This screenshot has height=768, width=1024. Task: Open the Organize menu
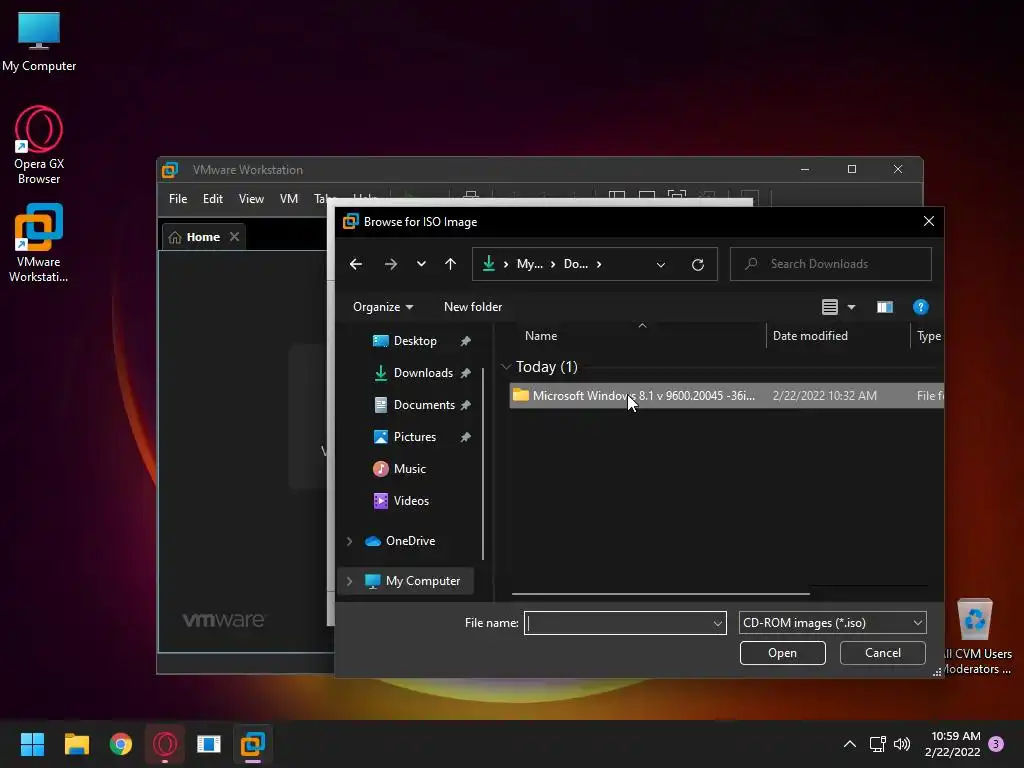(x=383, y=307)
